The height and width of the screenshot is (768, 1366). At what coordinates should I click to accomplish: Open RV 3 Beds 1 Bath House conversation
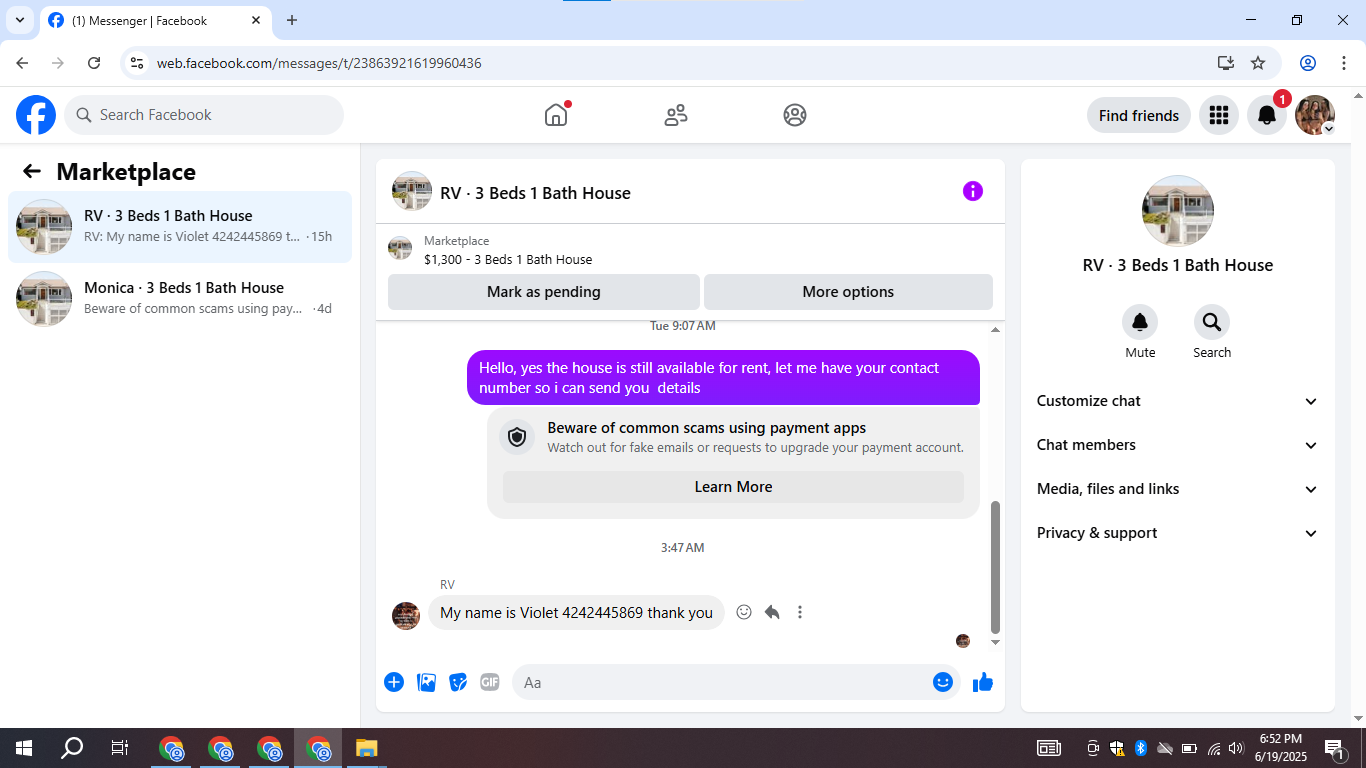point(180,227)
